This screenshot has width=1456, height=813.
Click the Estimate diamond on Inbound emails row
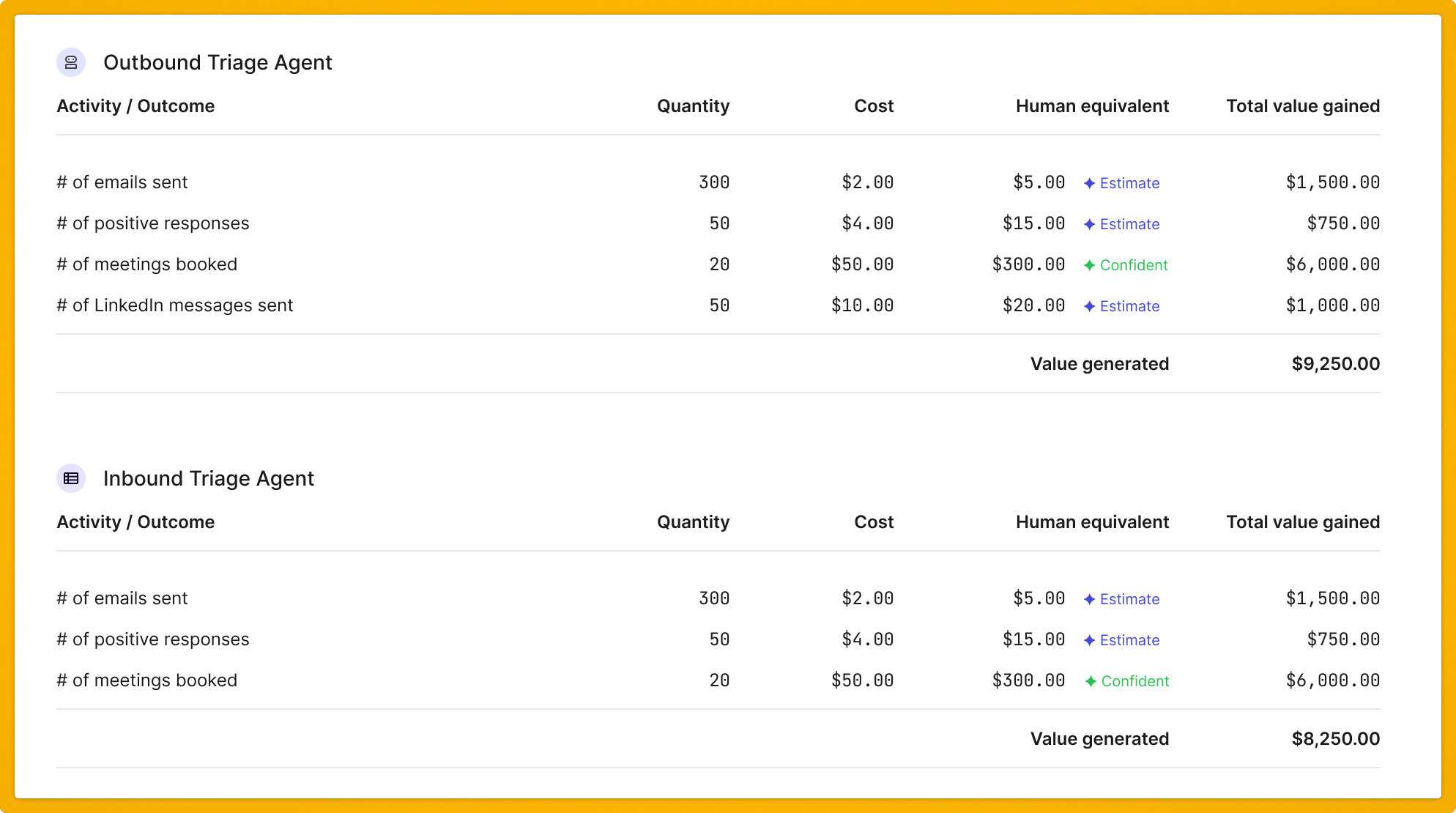(x=1089, y=599)
